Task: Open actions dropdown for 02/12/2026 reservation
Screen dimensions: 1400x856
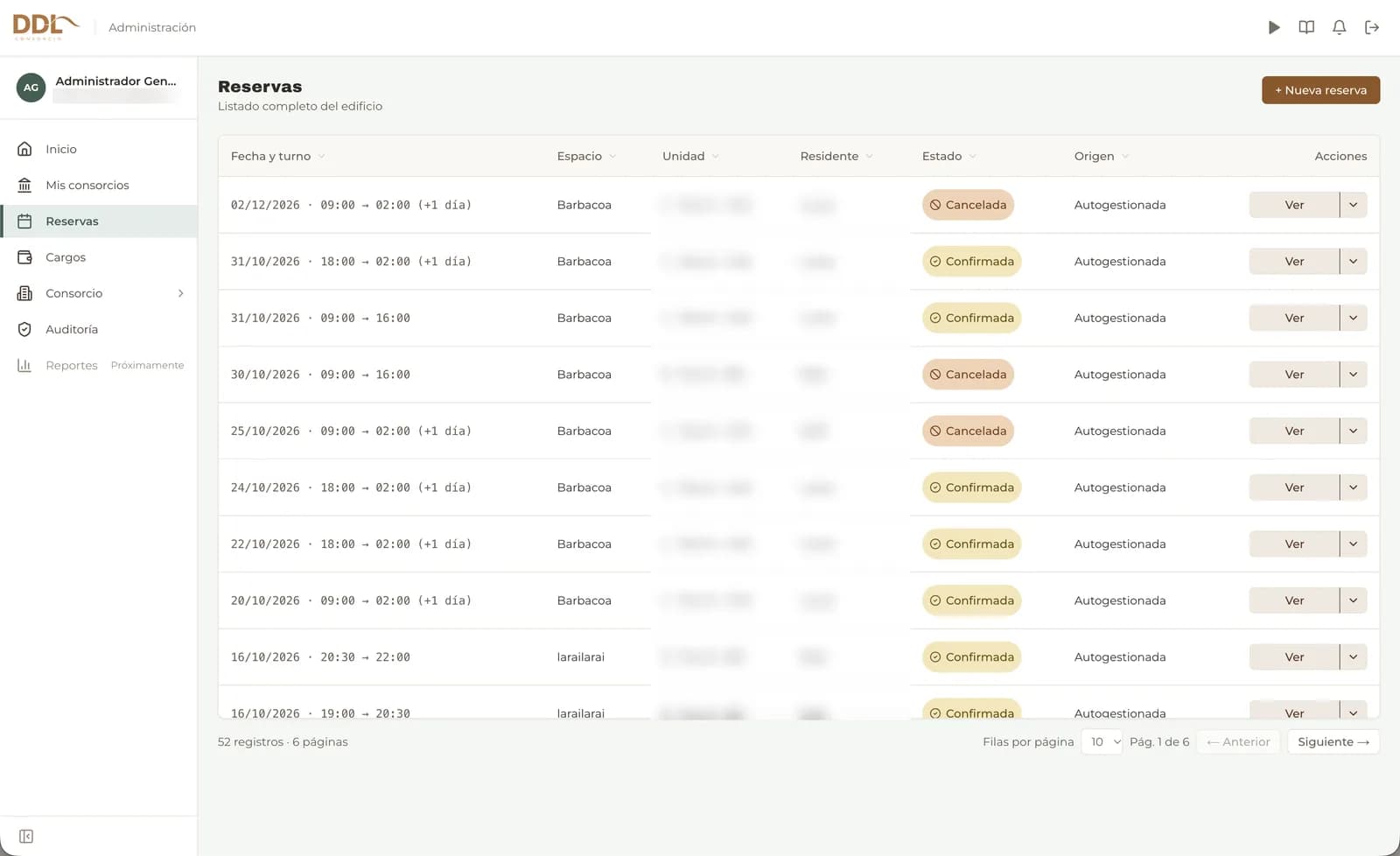Action: click(1354, 205)
